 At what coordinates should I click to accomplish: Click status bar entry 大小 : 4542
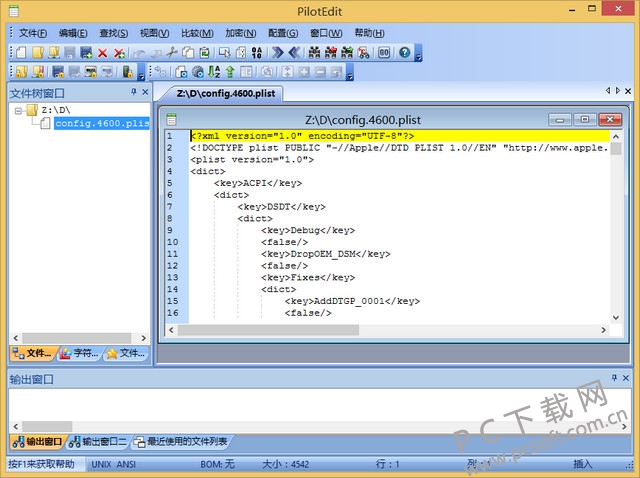point(285,464)
